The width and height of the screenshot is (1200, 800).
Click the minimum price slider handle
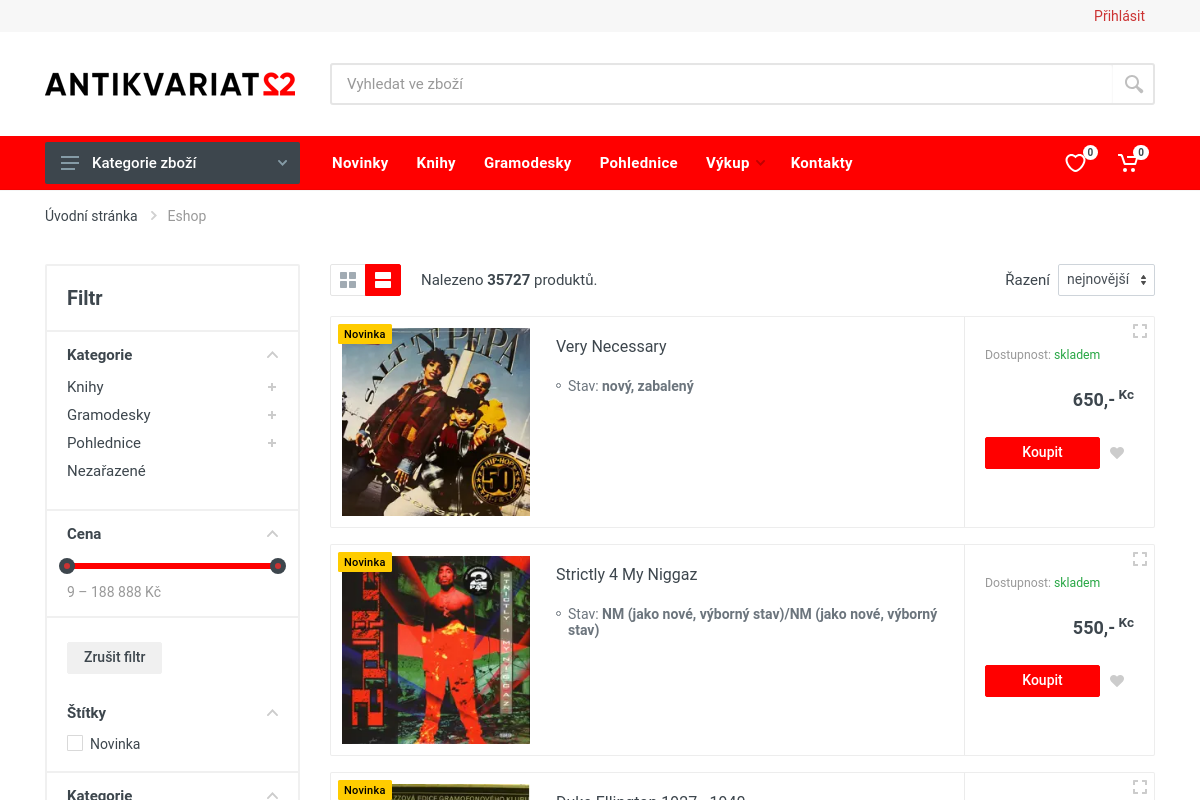tap(67, 566)
